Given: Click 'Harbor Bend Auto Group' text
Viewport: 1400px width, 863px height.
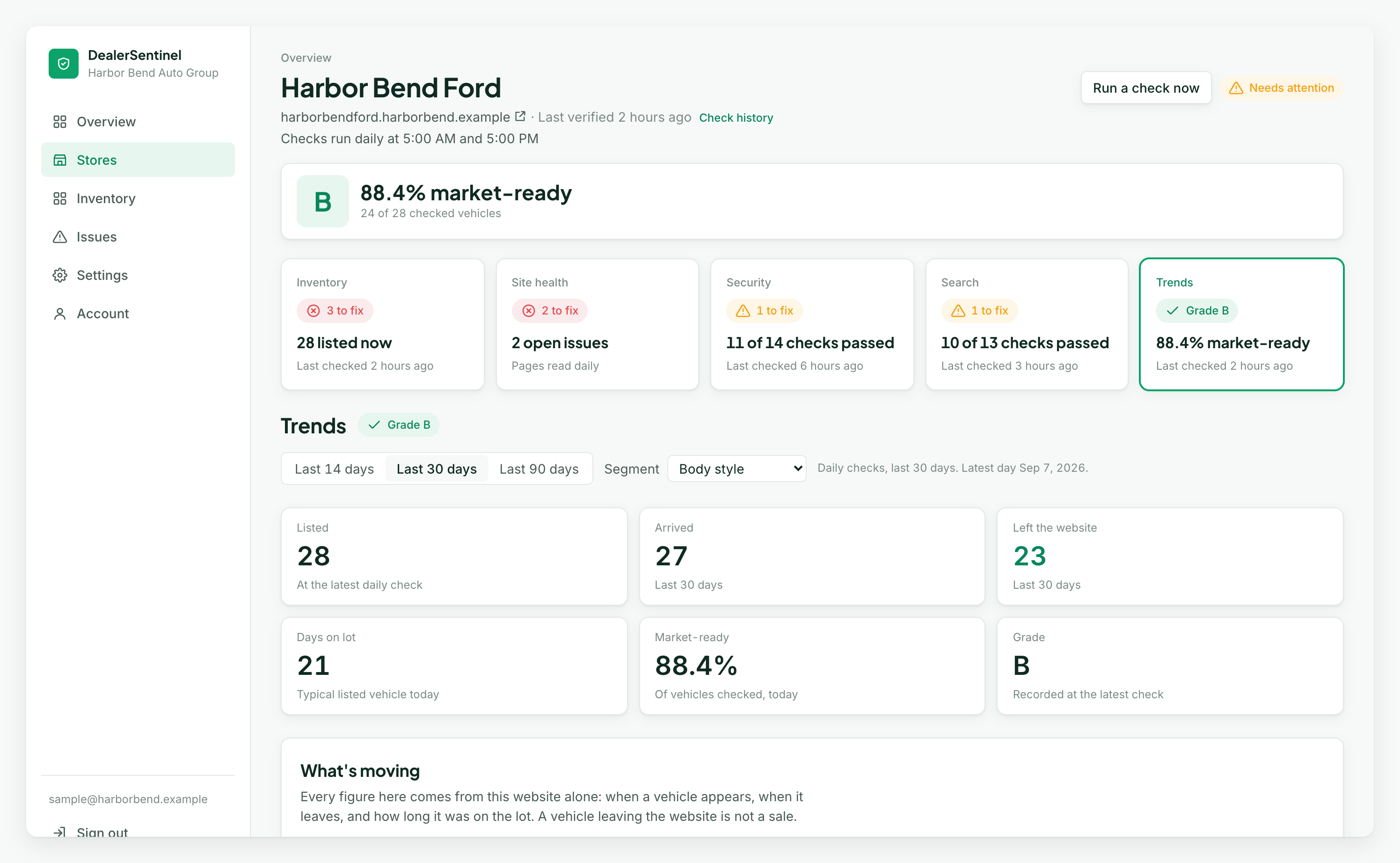Looking at the screenshot, I should [x=153, y=73].
